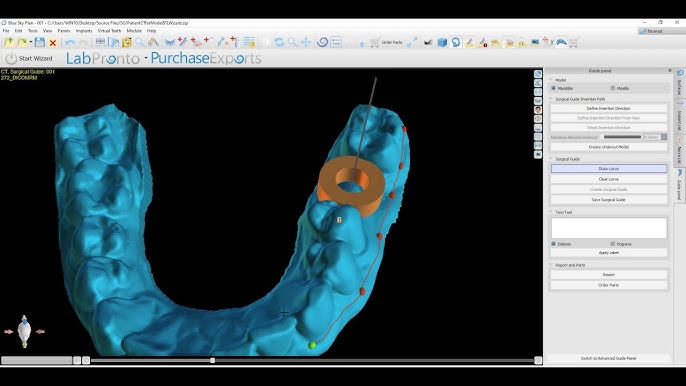Collapse the Model section
The image size is (686, 386).
[551, 80]
